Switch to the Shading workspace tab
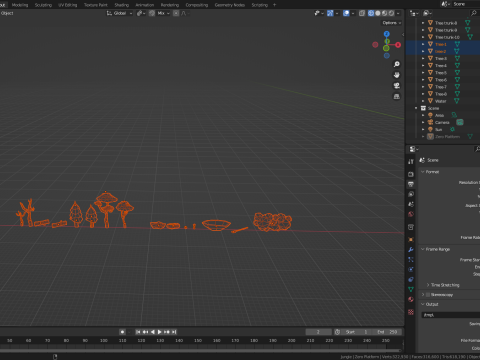 (122, 5)
